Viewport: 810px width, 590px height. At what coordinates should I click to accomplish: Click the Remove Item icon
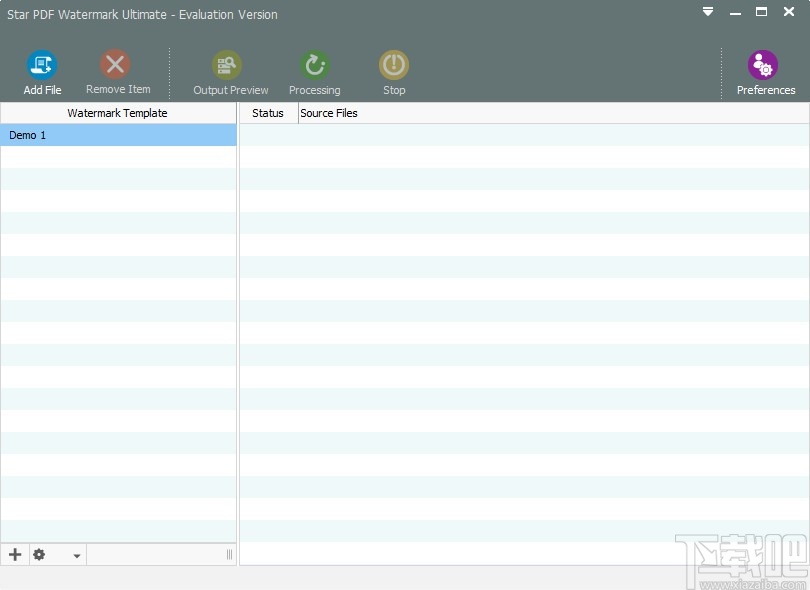115,65
